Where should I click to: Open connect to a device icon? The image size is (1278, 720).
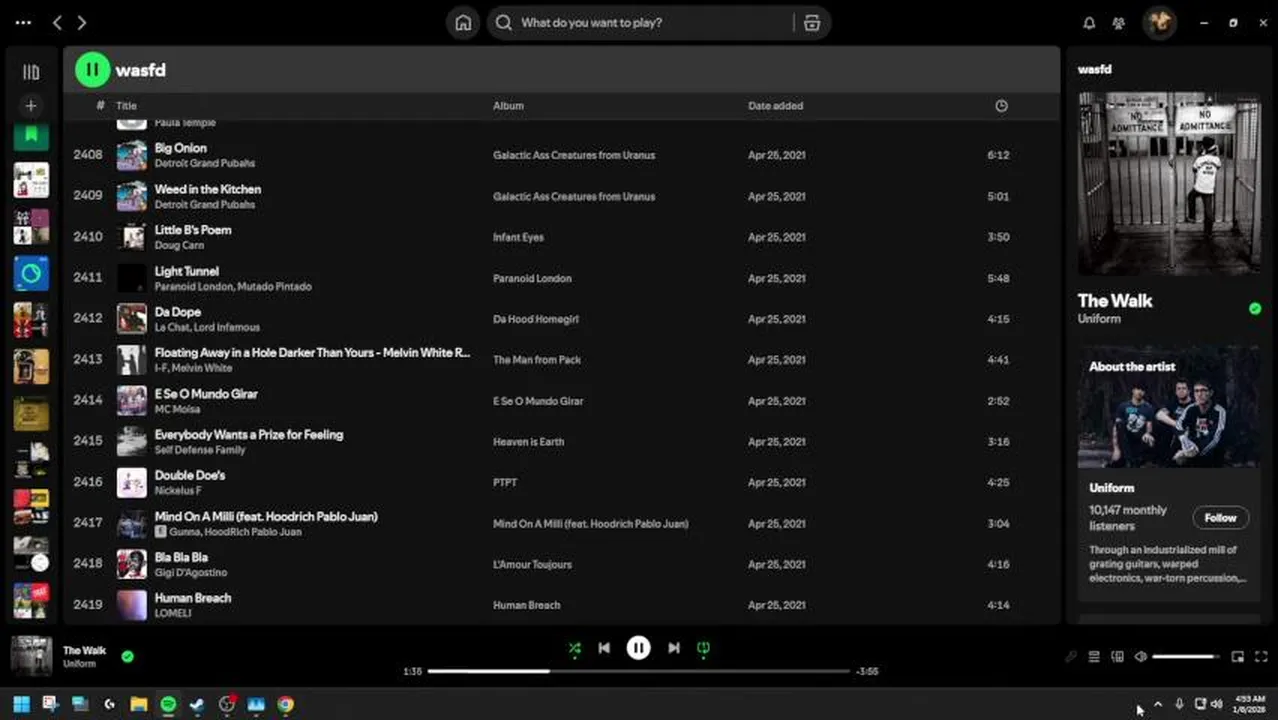[1118, 657]
